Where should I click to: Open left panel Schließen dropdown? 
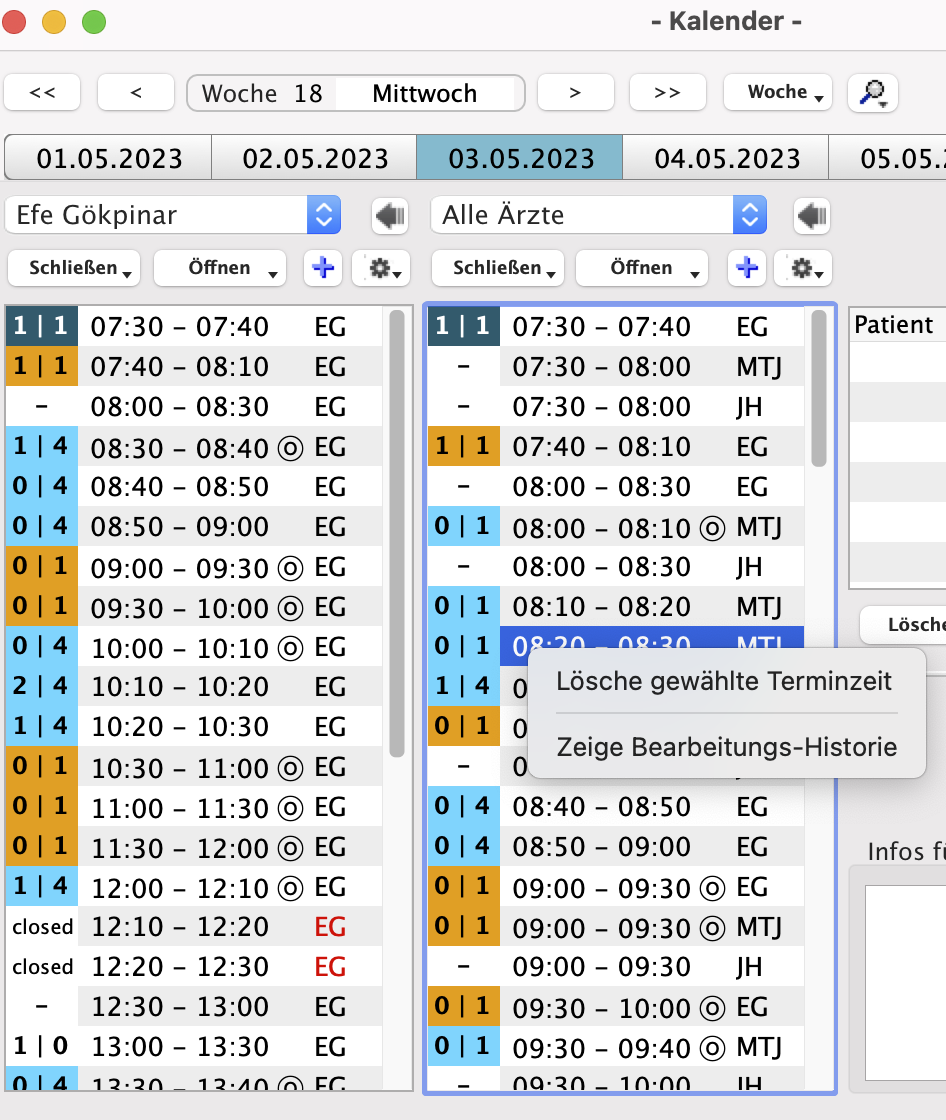[x=74, y=268]
